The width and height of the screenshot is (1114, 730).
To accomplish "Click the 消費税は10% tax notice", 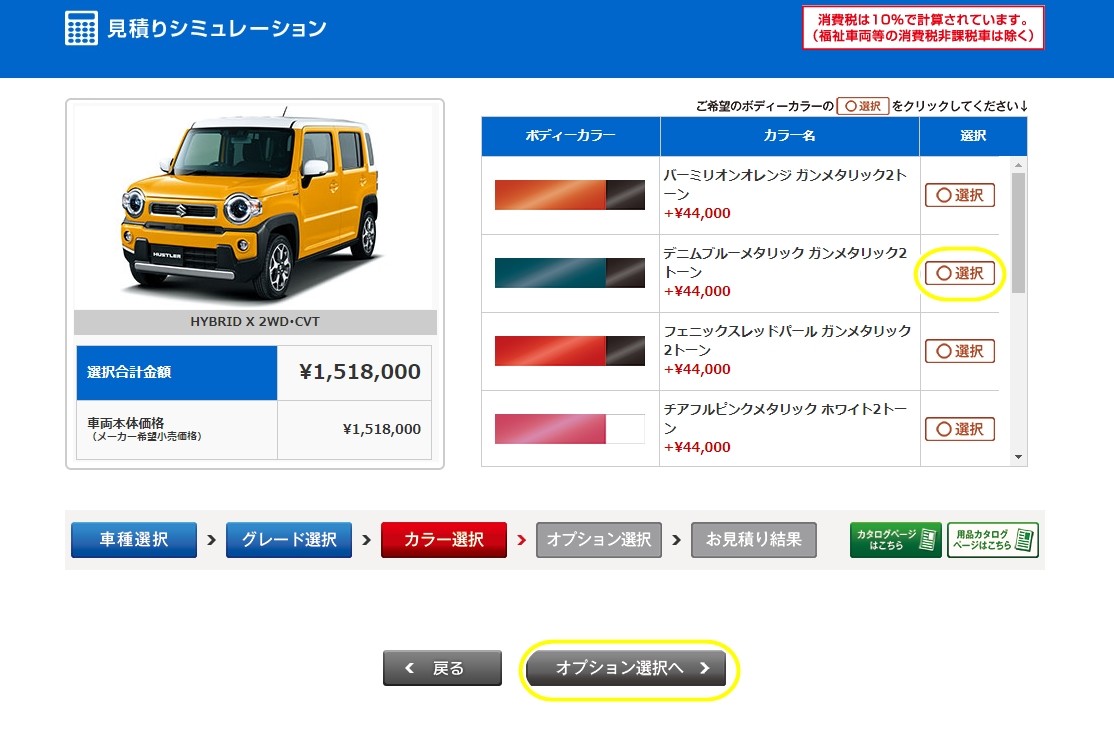I will [x=923, y=28].
